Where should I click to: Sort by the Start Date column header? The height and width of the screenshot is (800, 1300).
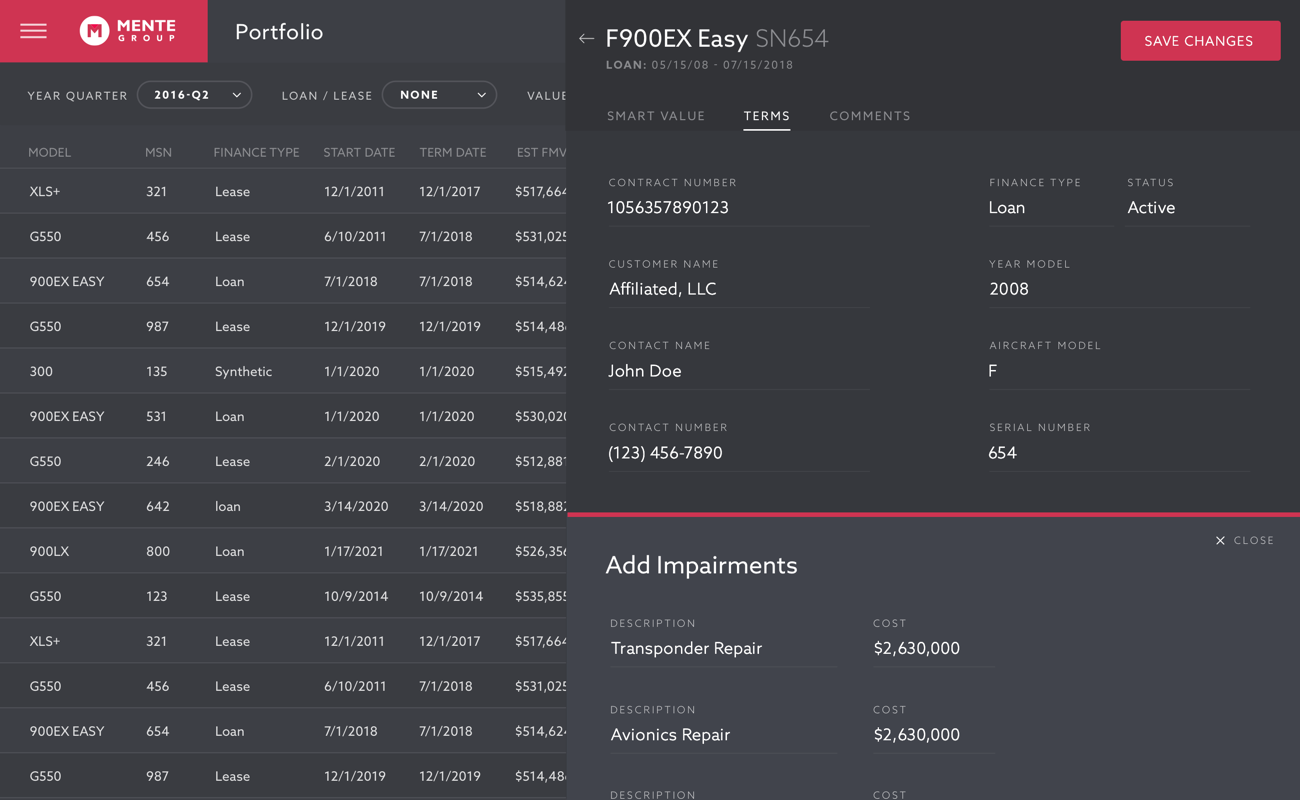(359, 152)
